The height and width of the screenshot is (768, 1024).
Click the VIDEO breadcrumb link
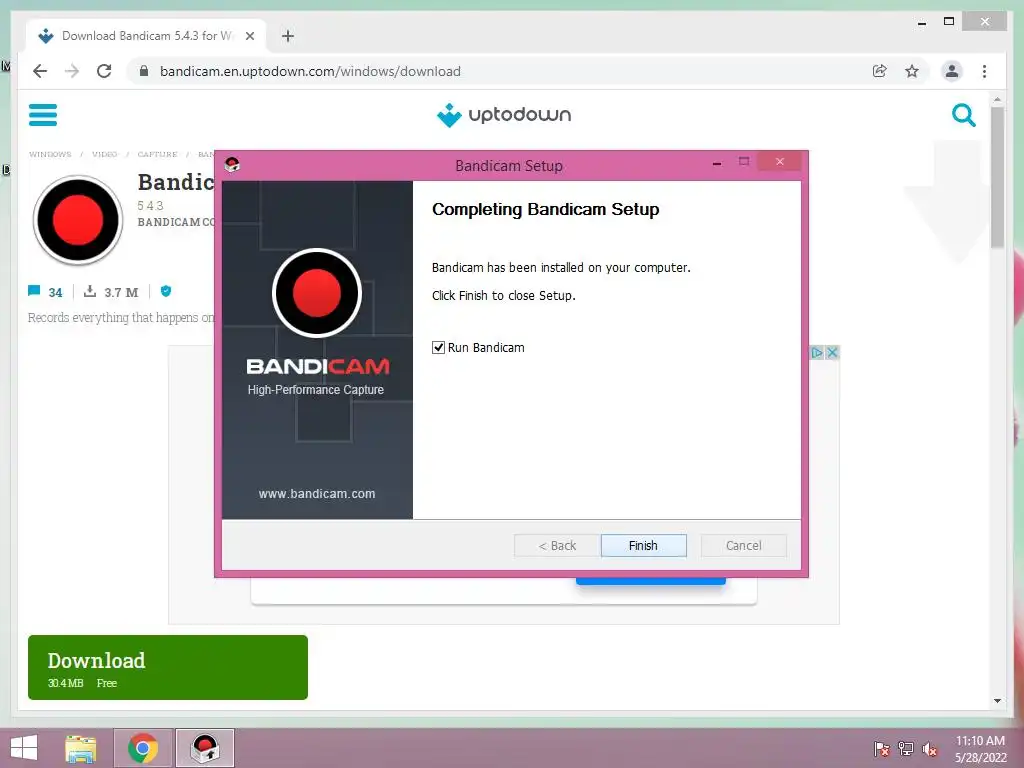[x=104, y=154]
